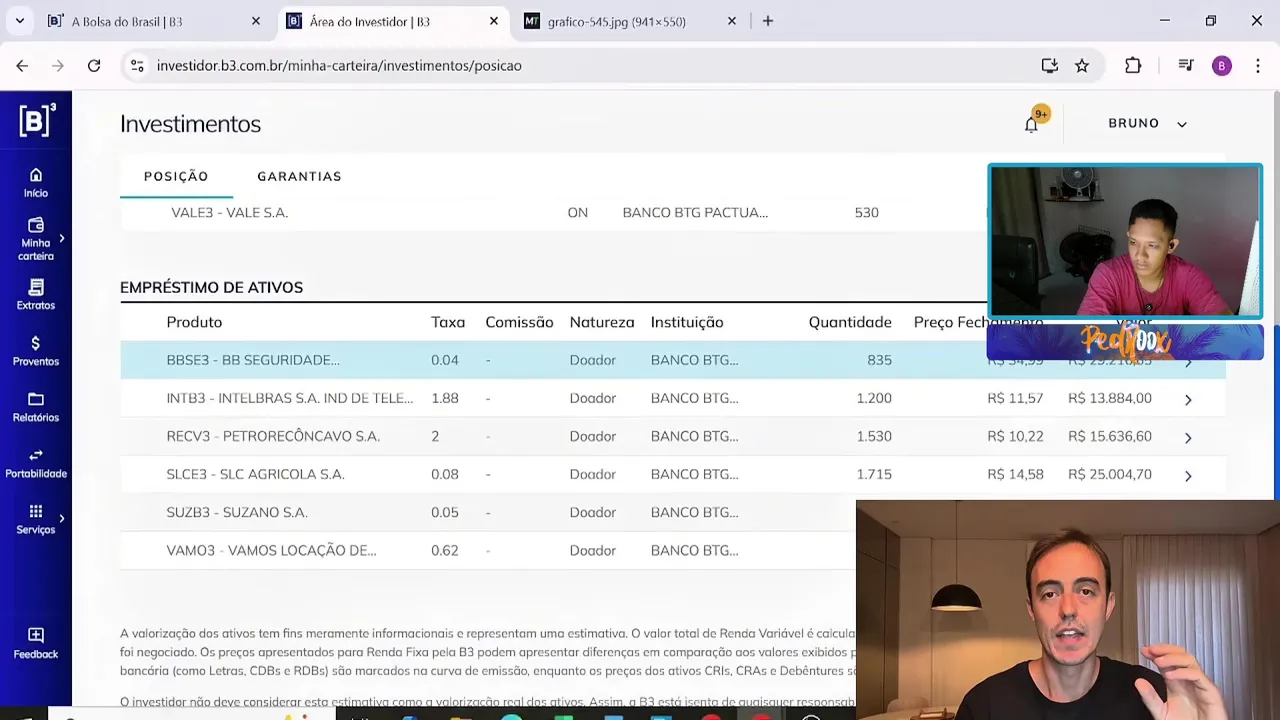Close the grafico-545.jpg browser tab
The height and width of the screenshot is (720, 1280).
[732, 21]
